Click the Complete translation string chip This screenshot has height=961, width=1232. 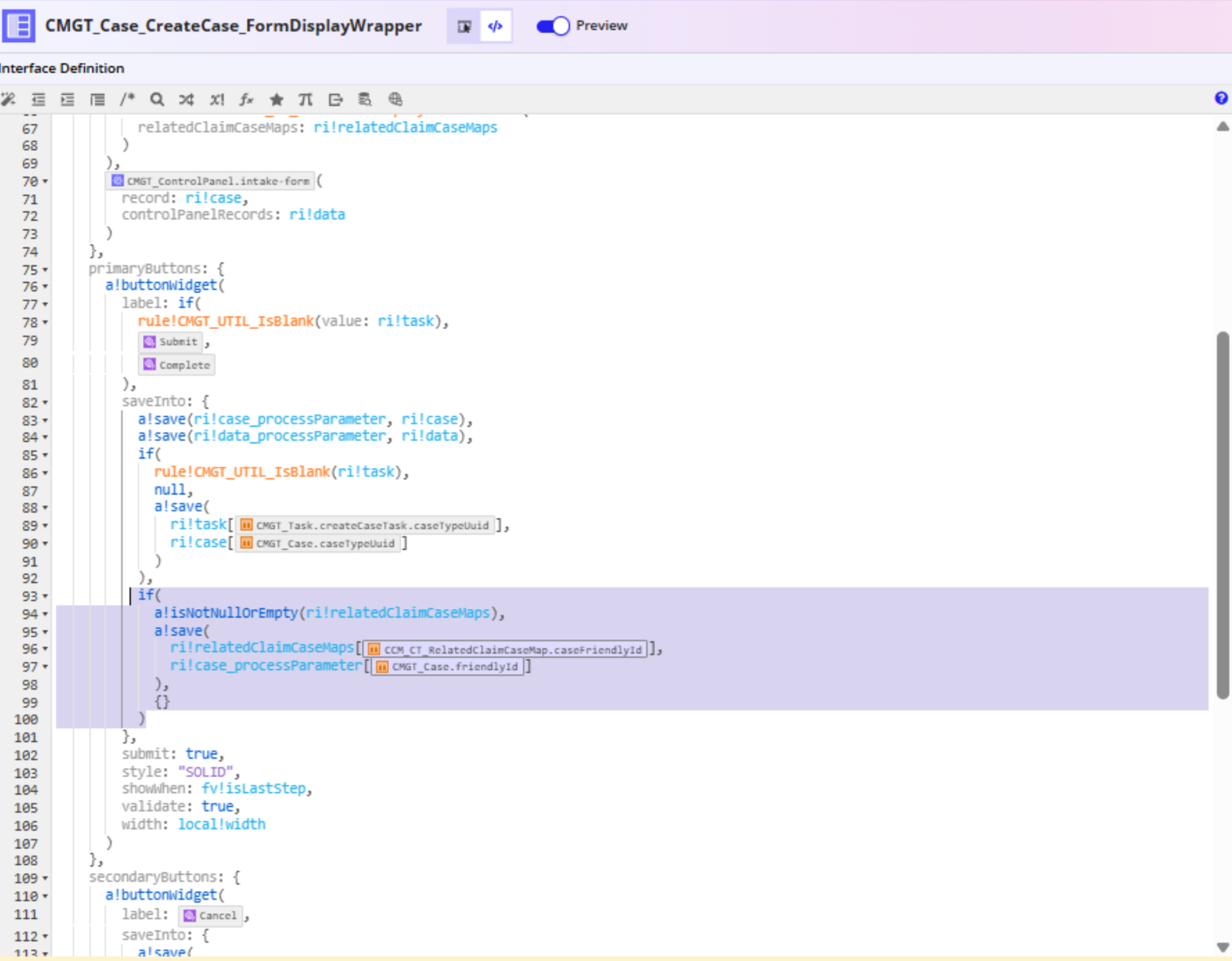[177, 365]
